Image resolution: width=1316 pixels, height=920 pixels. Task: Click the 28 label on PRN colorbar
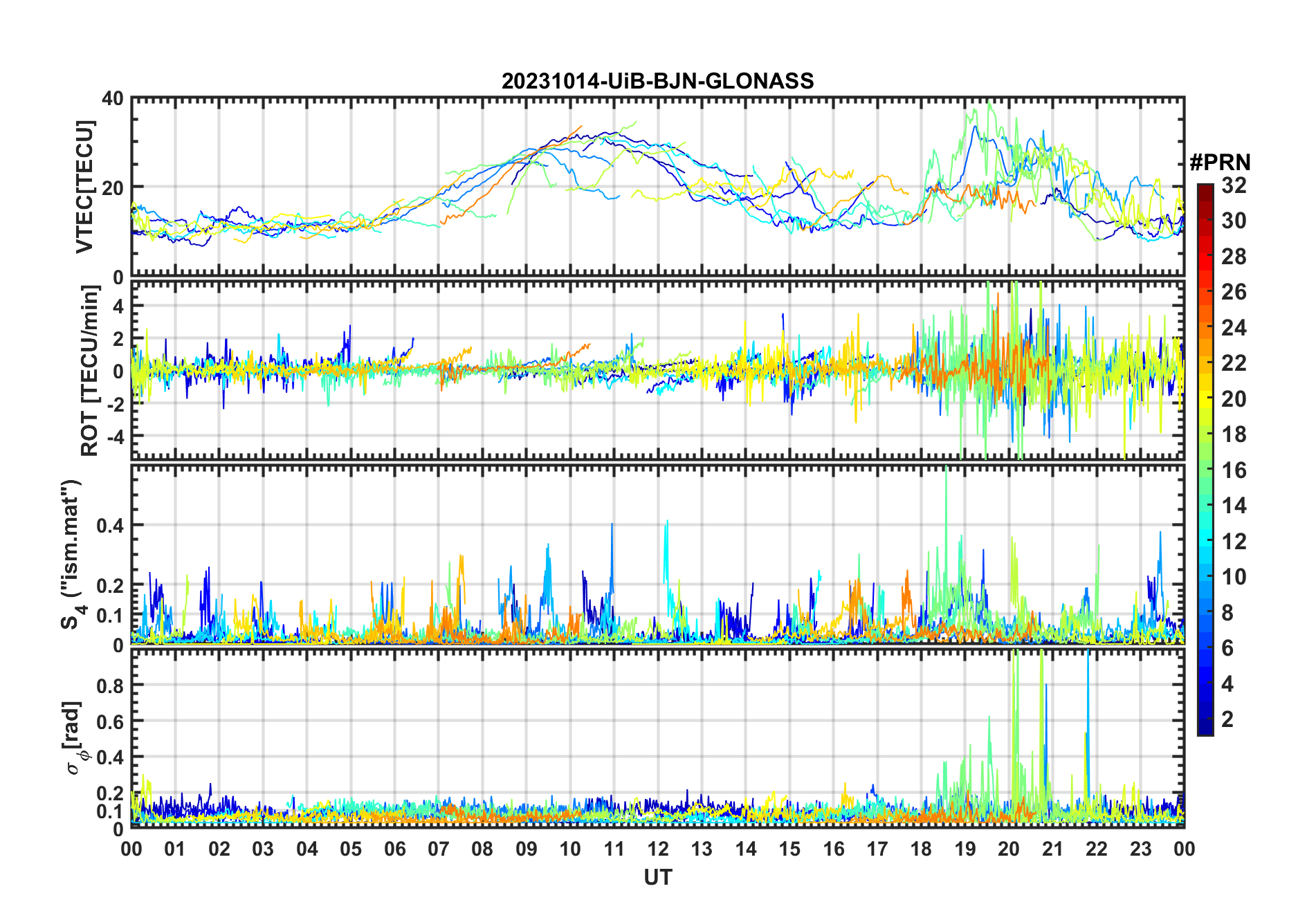(1234, 257)
